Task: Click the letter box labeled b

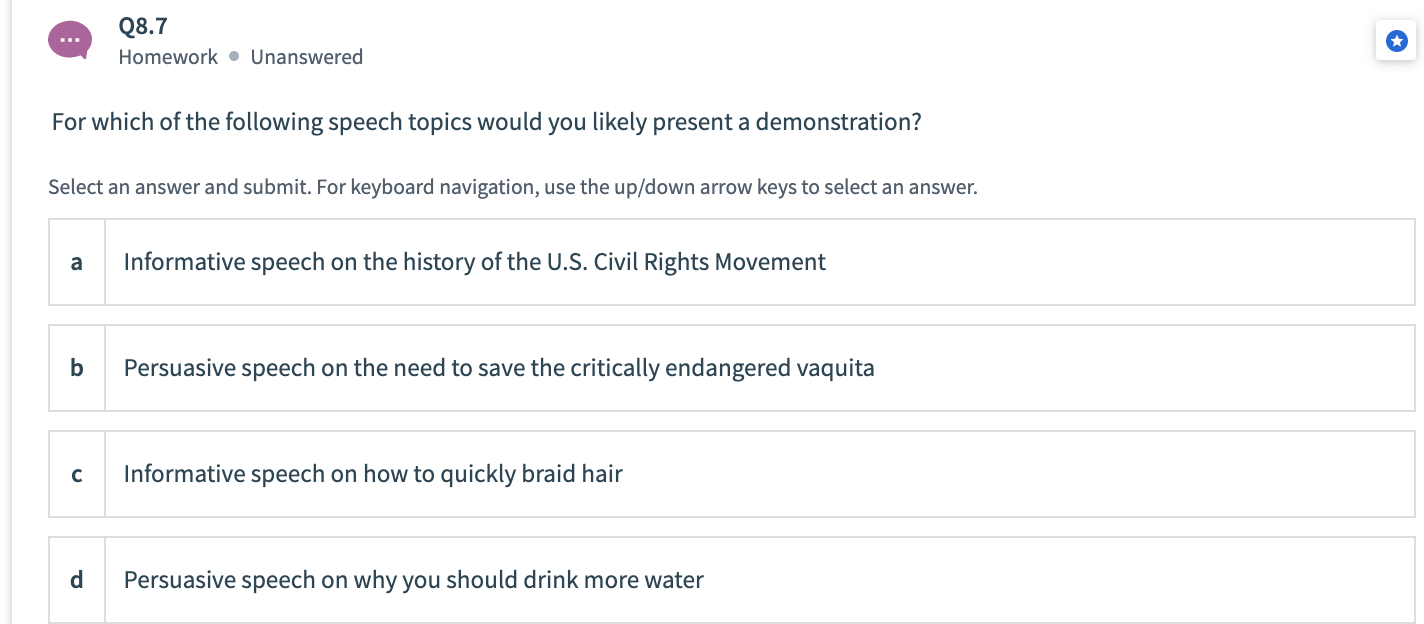Action: [x=76, y=368]
